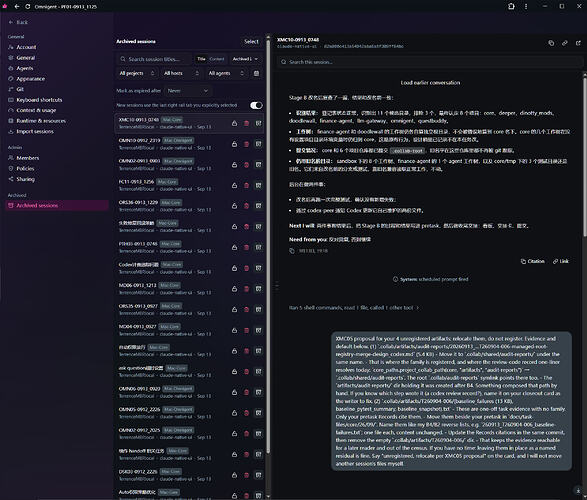This screenshot has height=500, width=587.
Task: Switch search mode to Title
Action: tap(201, 59)
